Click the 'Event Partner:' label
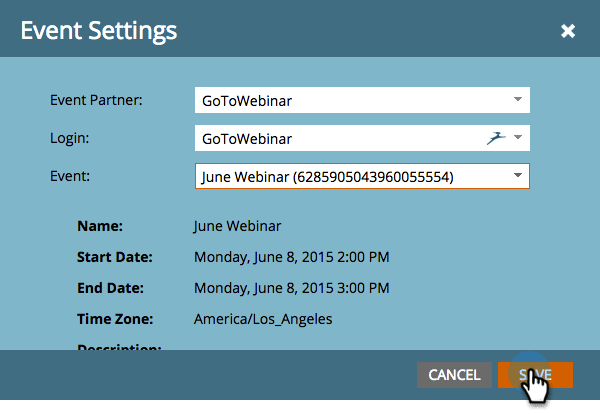 click(x=96, y=100)
